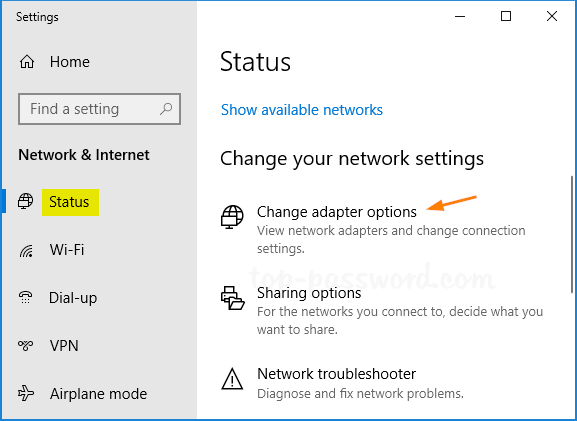Screen dimensions: 577x421
Task: Open Change adapter options
Action: tap(337, 212)
